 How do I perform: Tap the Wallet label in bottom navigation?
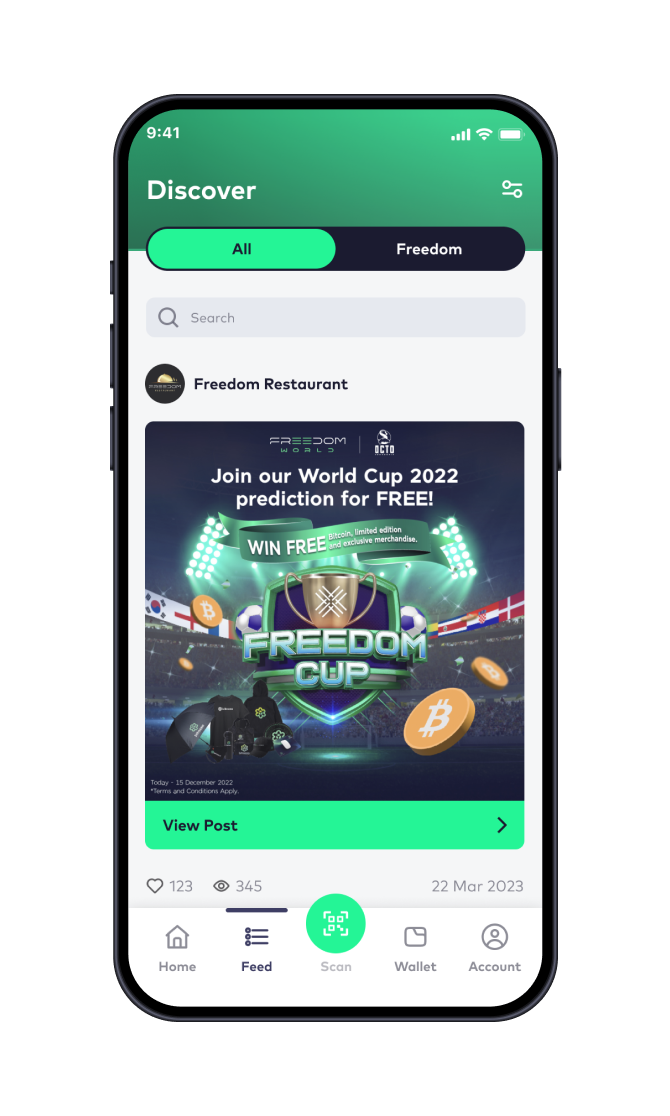click(x=415, y=967)
